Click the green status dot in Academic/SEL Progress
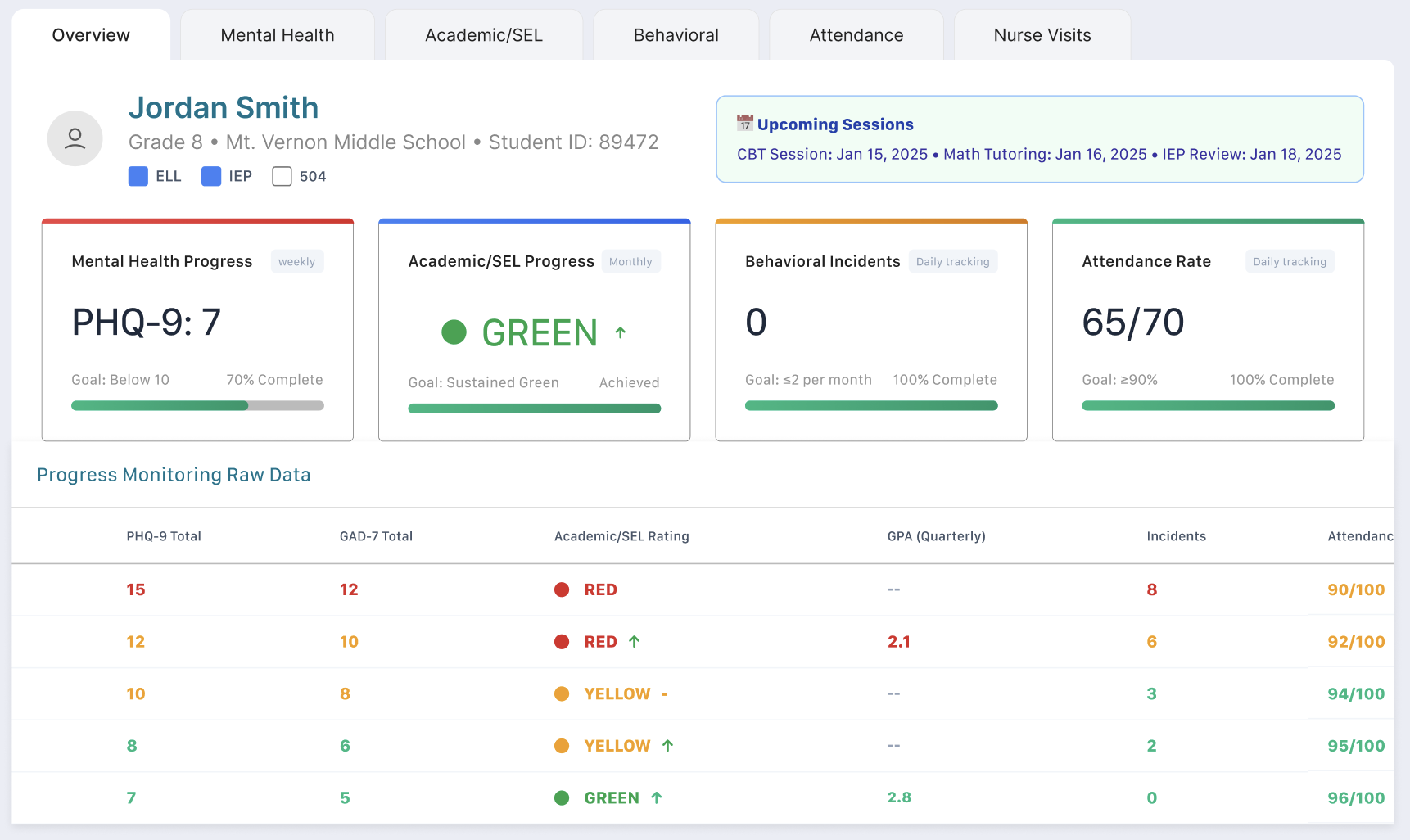The height and width of the screenshot is (840, 1410). click(x=454, y=332)
